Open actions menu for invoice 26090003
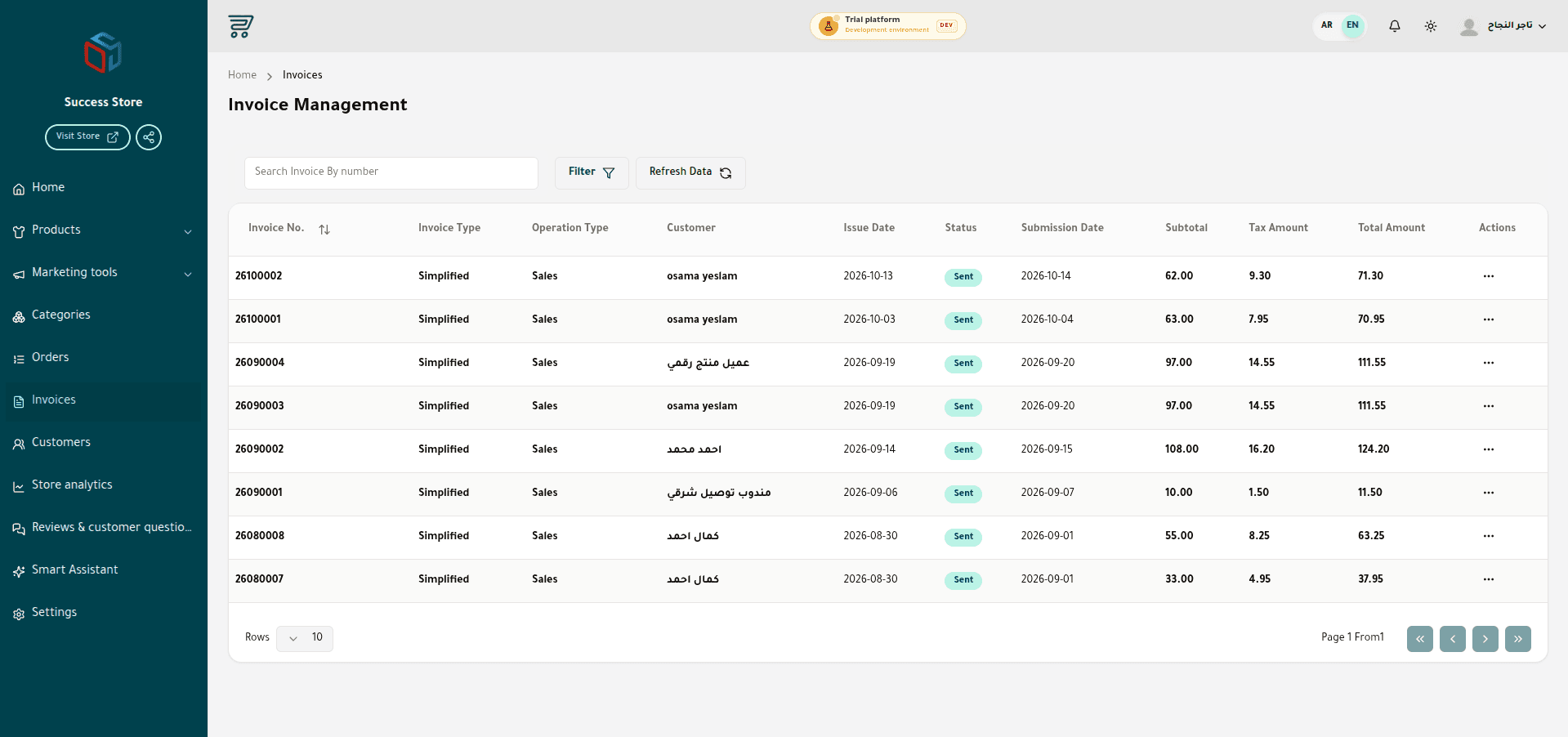The width and height of the screenshot is (1568, 737). click(x=1489, y=406)
